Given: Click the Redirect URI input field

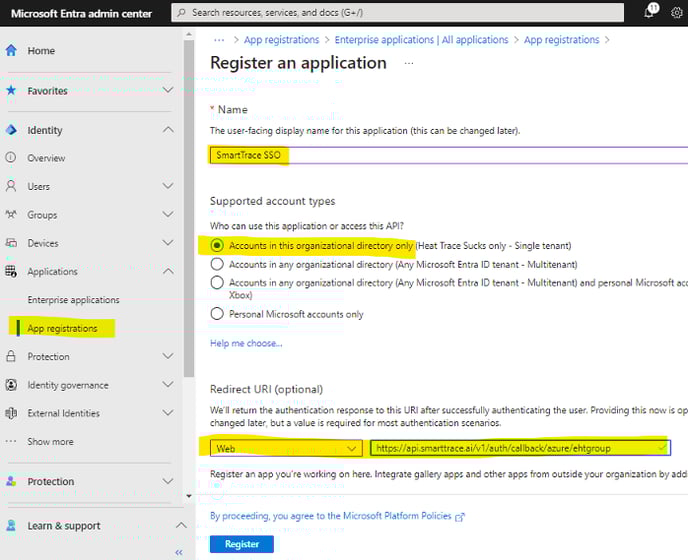Looking at the screenshot, I should coord(520,448).
